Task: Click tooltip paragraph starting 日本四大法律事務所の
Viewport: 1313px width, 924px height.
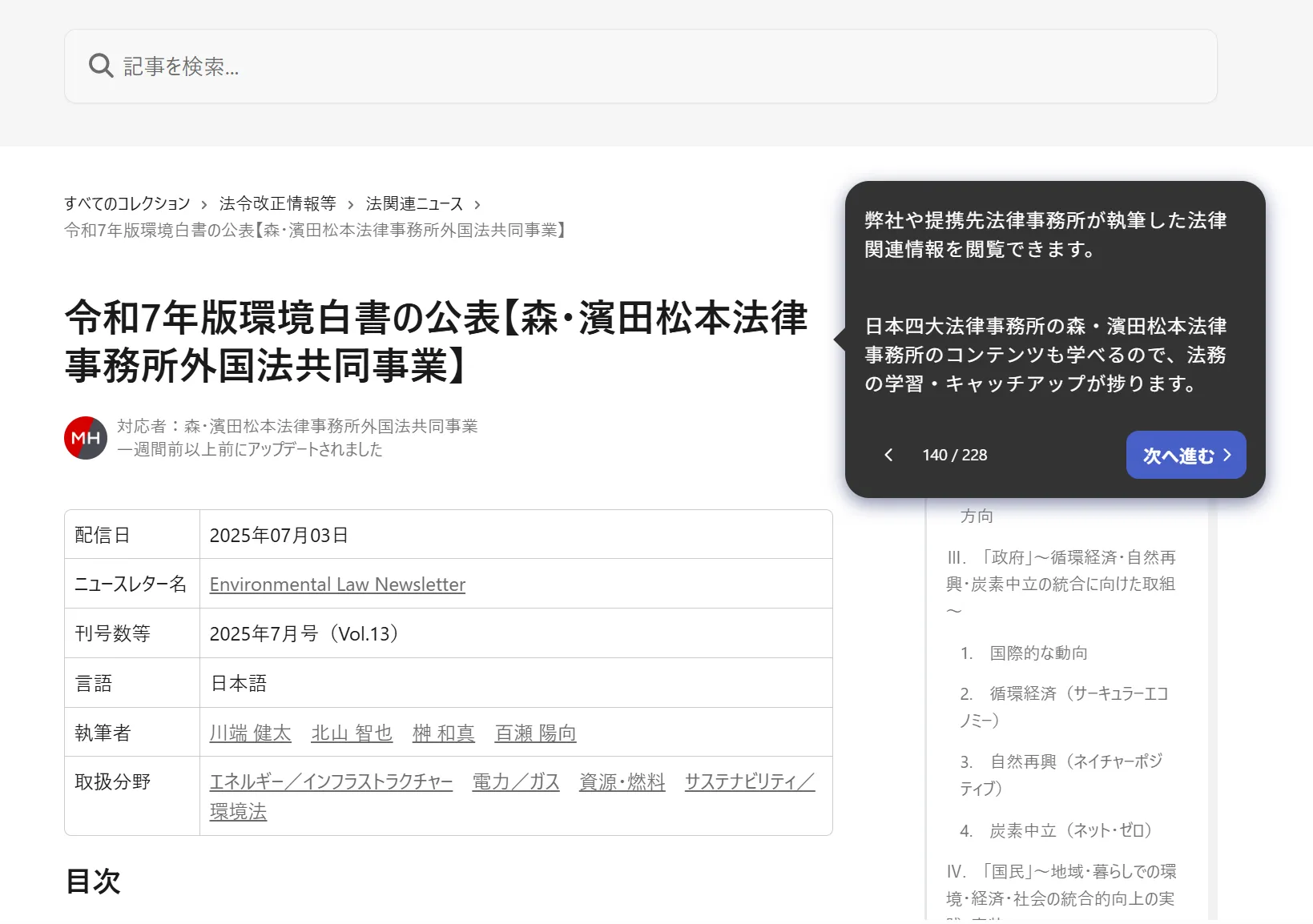Action: (x=1045, y=355)
